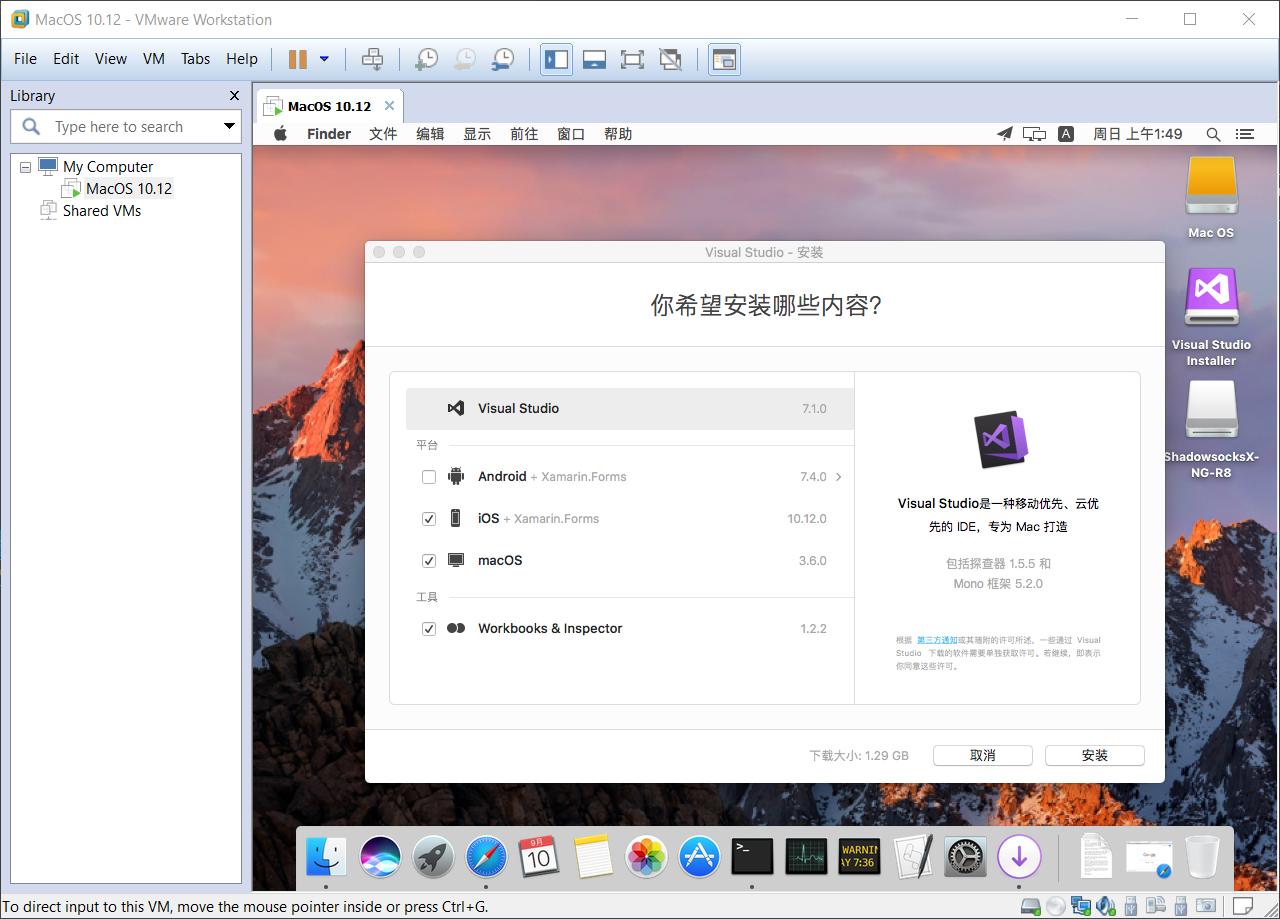
Task: Open the VMware Help menu
Action: (242, 59)
